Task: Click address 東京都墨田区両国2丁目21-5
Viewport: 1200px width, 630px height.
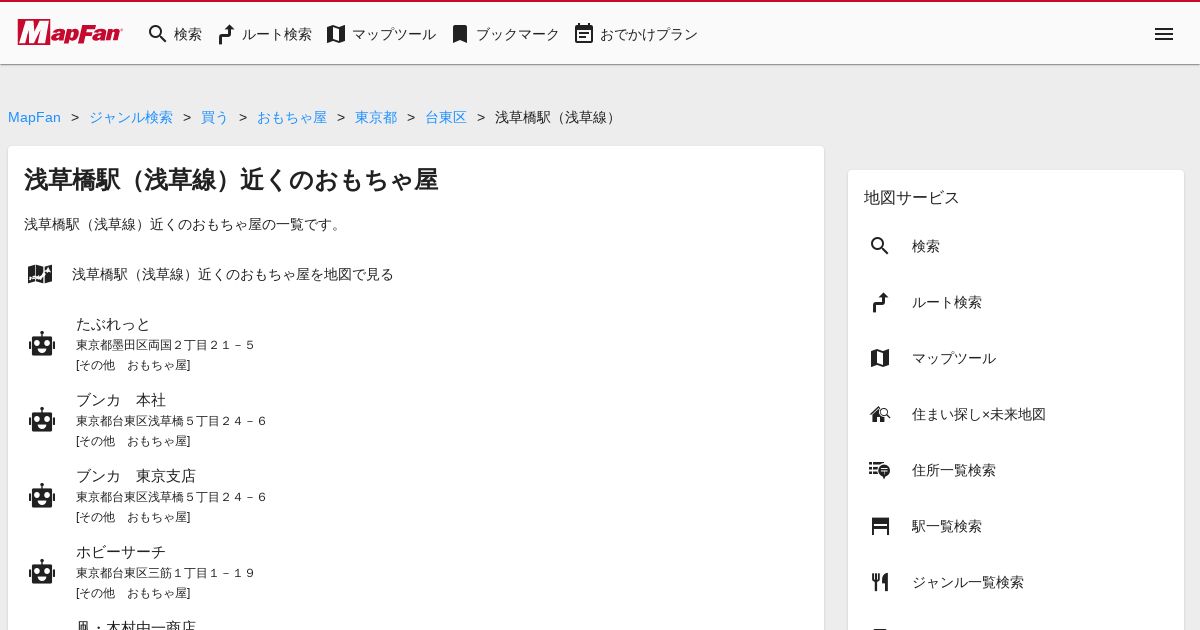Action: (x=165, y=345)
